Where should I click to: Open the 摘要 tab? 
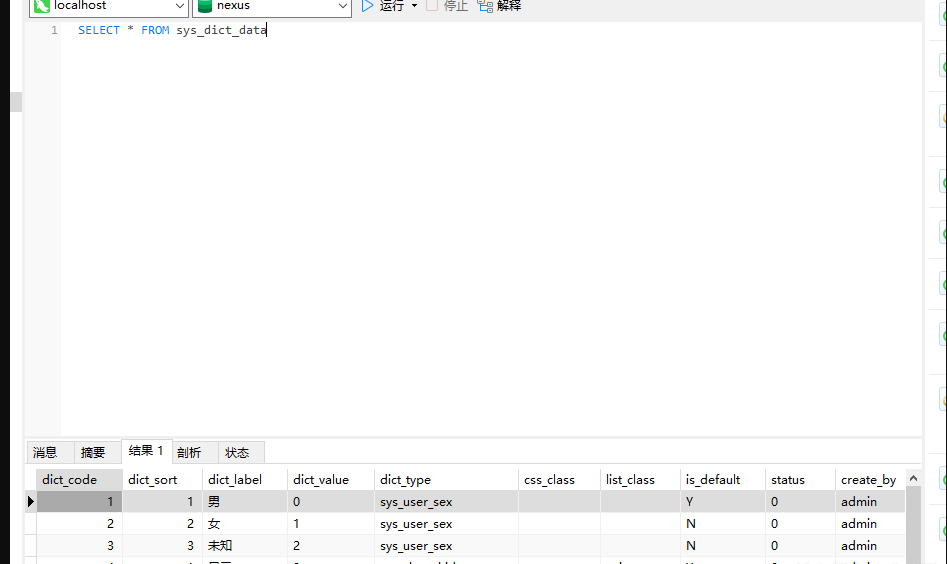(93, 452)
